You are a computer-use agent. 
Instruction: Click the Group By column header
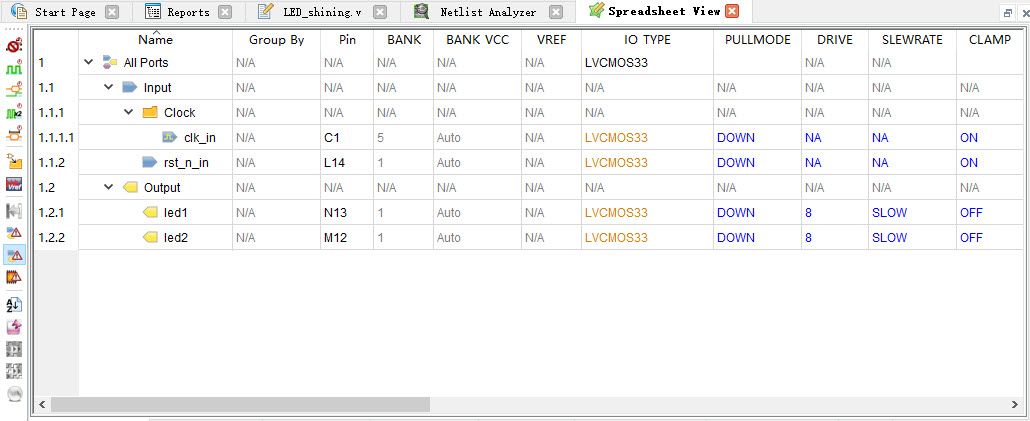[277, 39]
